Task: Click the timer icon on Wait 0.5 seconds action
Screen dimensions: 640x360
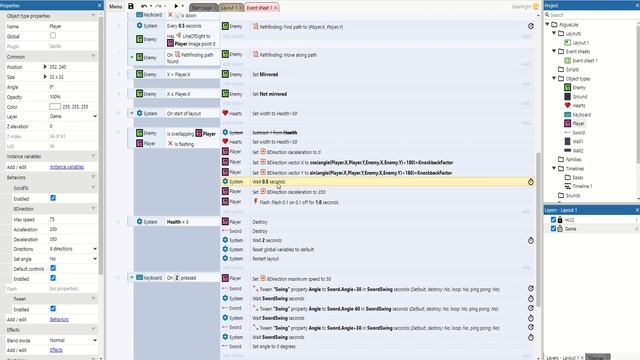Action: (x=531, y=182)
